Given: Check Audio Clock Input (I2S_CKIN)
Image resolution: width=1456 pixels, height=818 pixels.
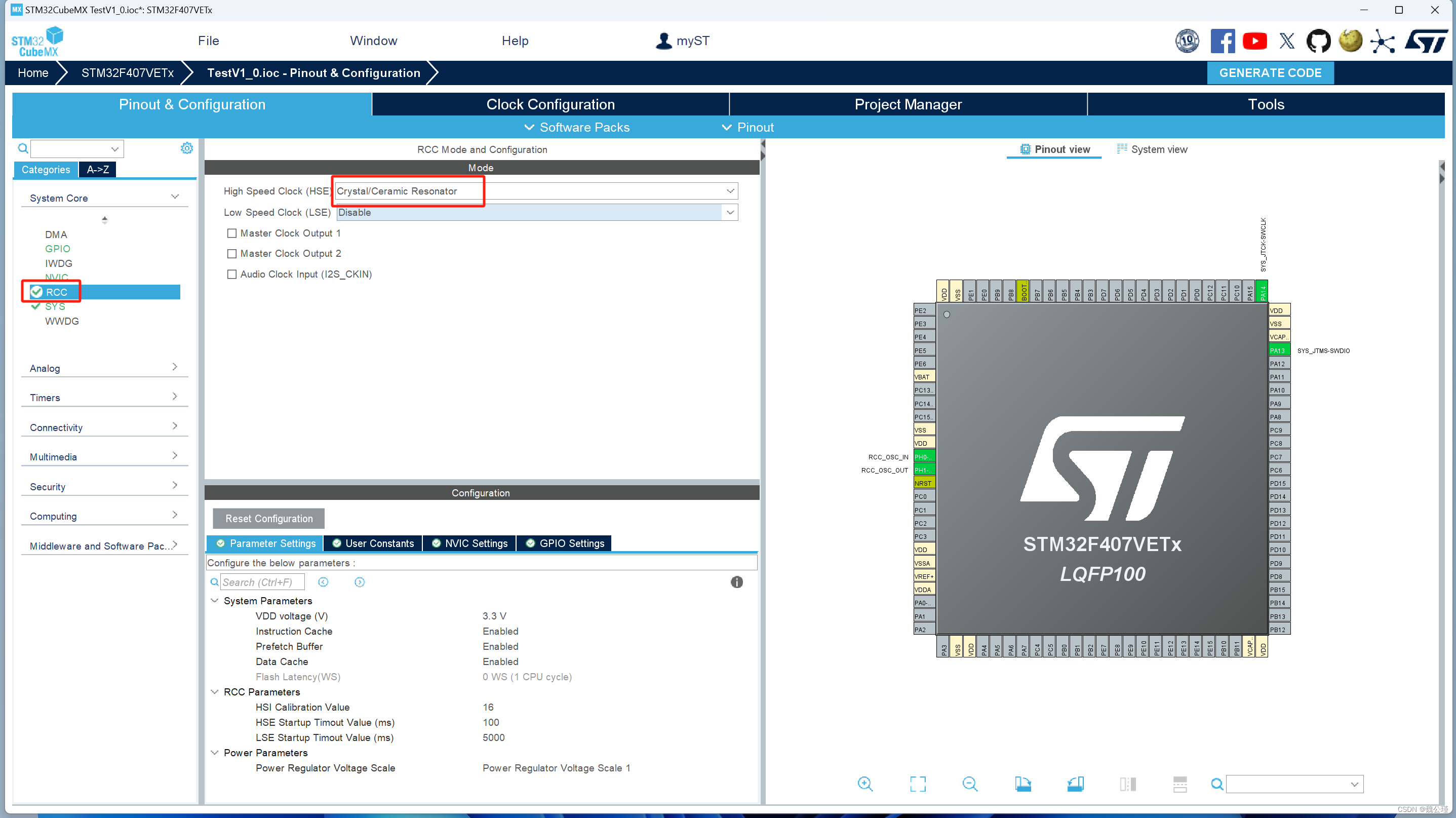Looking at the screenshot, I should click(x=232, y=274).
